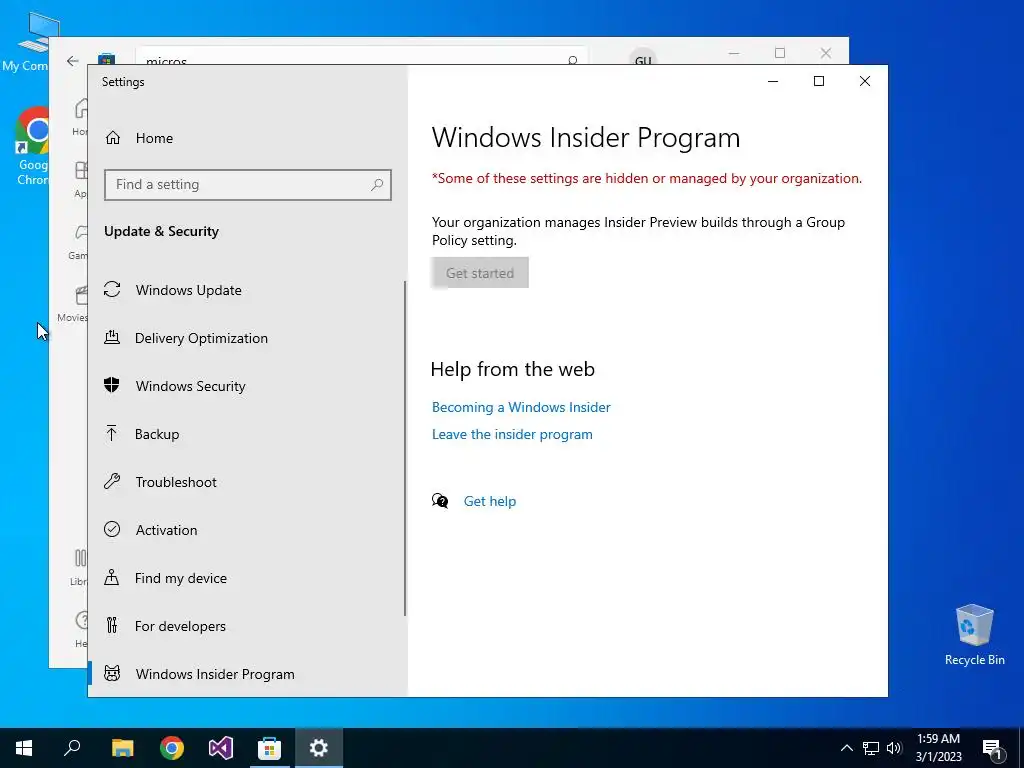Image resolution: width=1024 pixels, height=768 pixels.
Task: Click the Backup upload arrow icon
Action: click(112, 433)
